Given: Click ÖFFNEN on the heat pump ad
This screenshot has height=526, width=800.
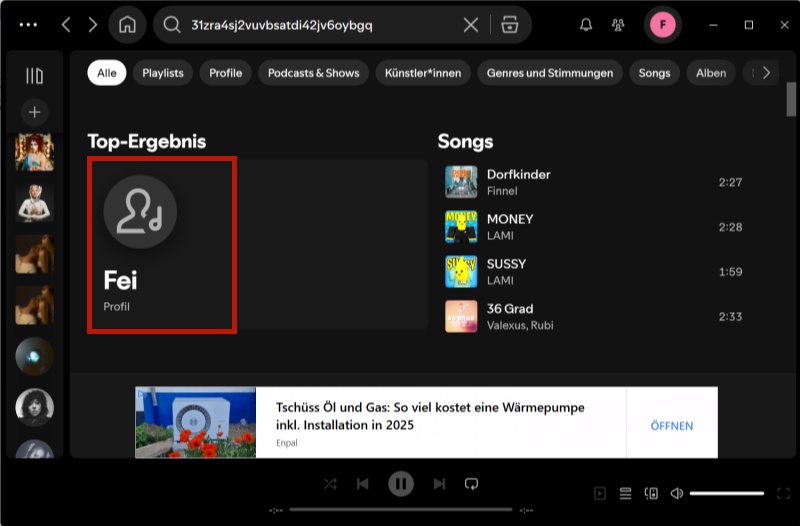Looking at the screenshot, I should [671, 425].
